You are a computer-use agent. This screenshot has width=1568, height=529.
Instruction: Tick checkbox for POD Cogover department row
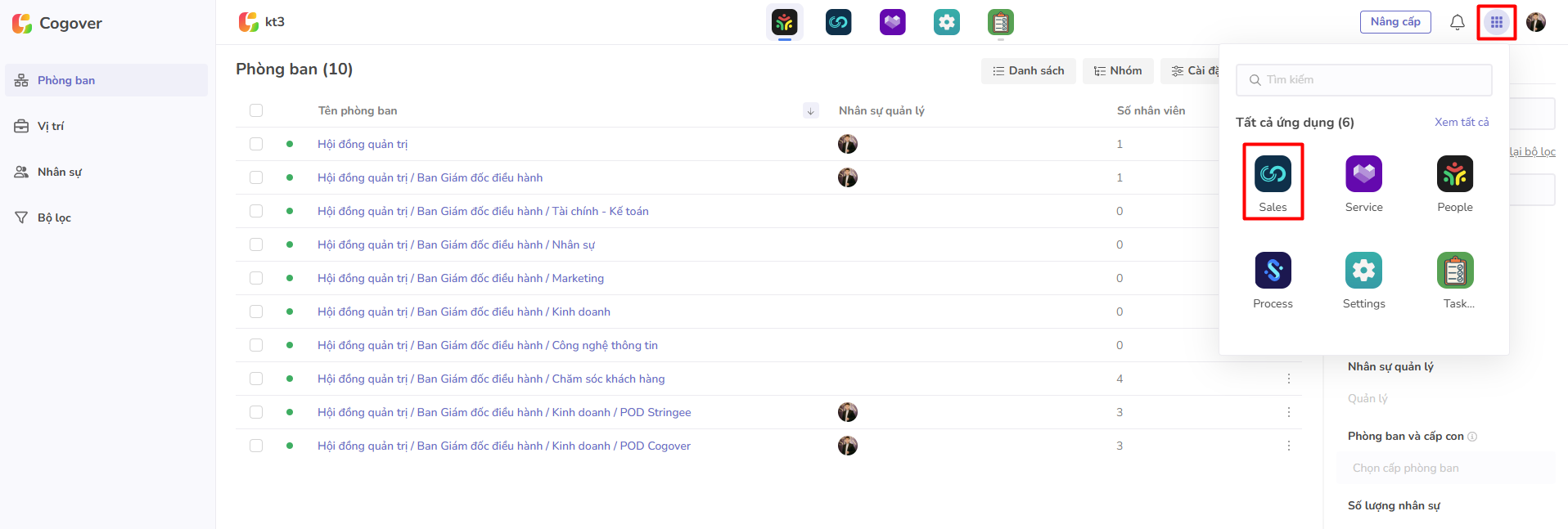pos(256,446)
